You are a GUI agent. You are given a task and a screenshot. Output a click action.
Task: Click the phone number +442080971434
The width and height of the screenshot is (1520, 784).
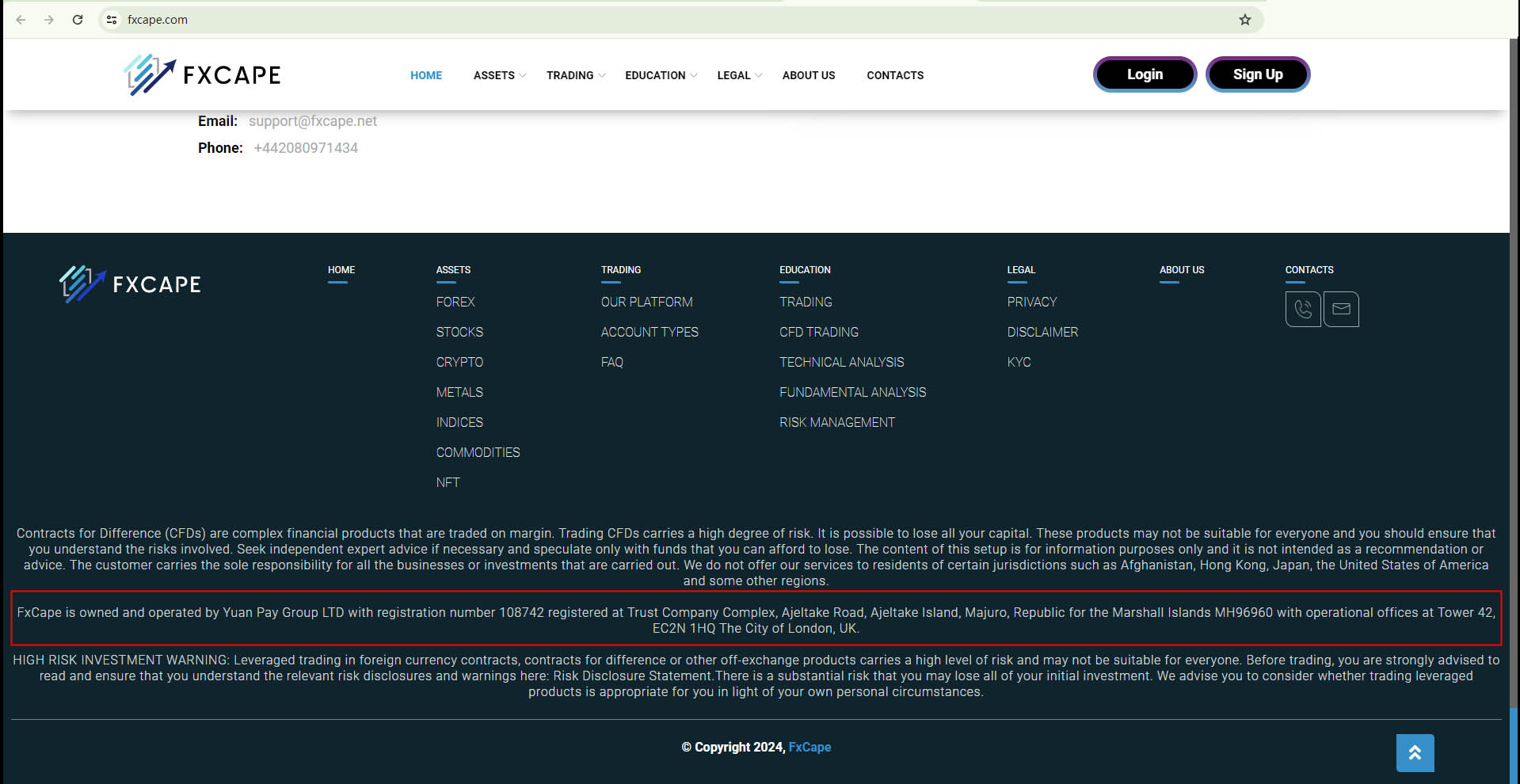coord(306,148)
